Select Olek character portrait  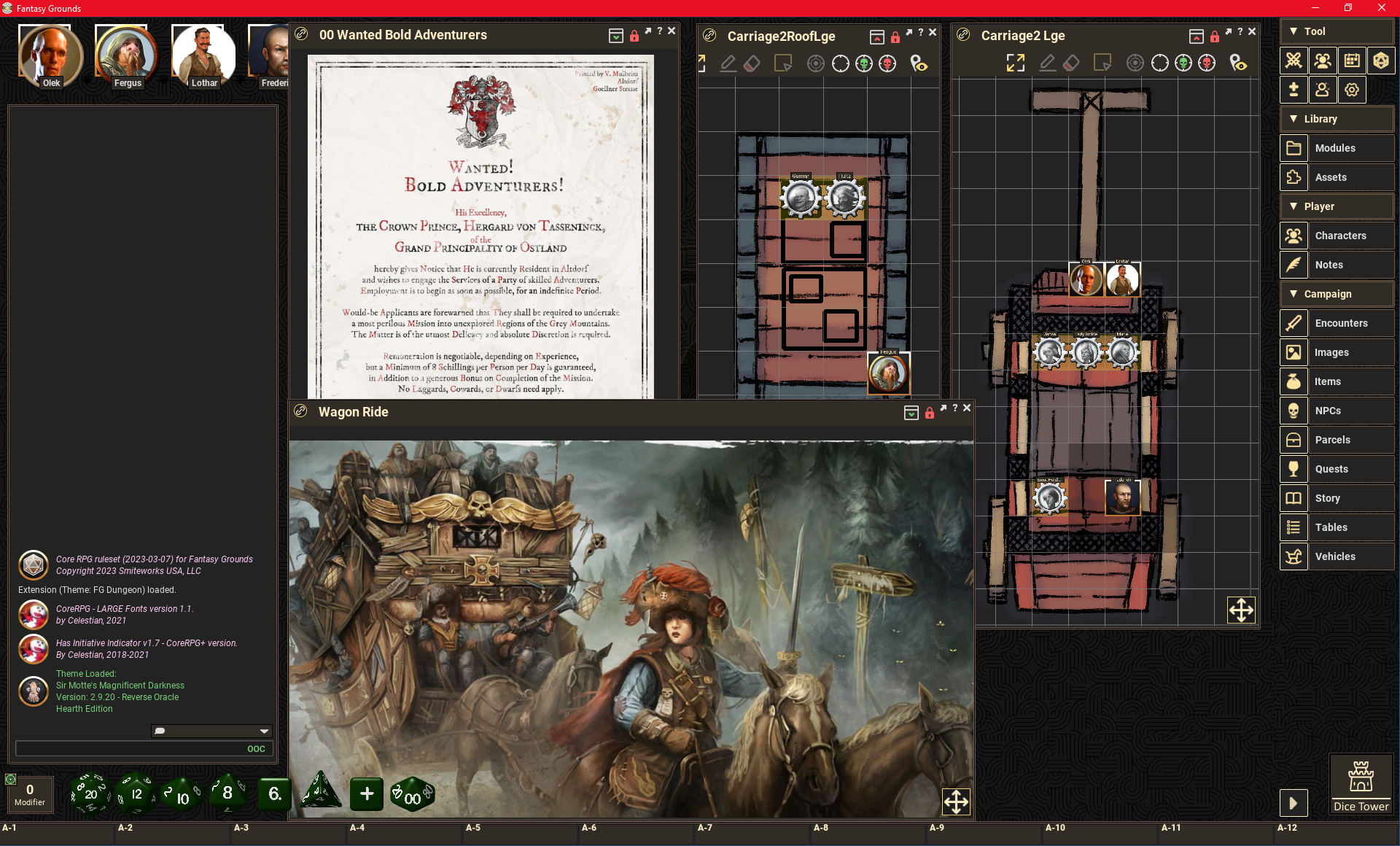(x=50, y=55)
